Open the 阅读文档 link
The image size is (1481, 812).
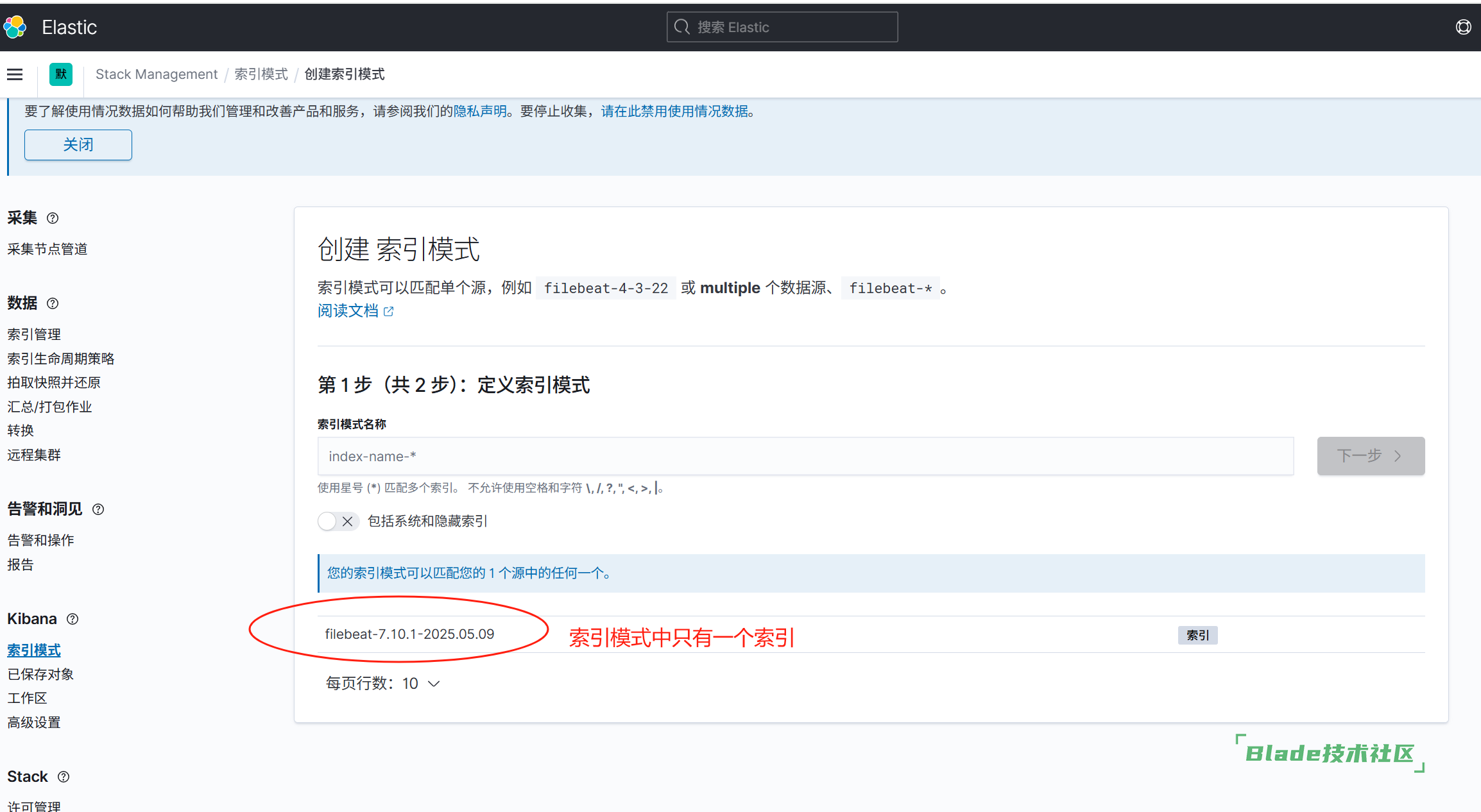coord(348,311)
